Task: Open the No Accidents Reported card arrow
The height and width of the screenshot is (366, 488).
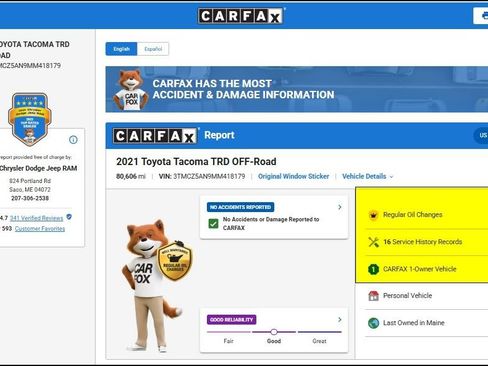Action: pyautogui.click(x=340, y=207)
